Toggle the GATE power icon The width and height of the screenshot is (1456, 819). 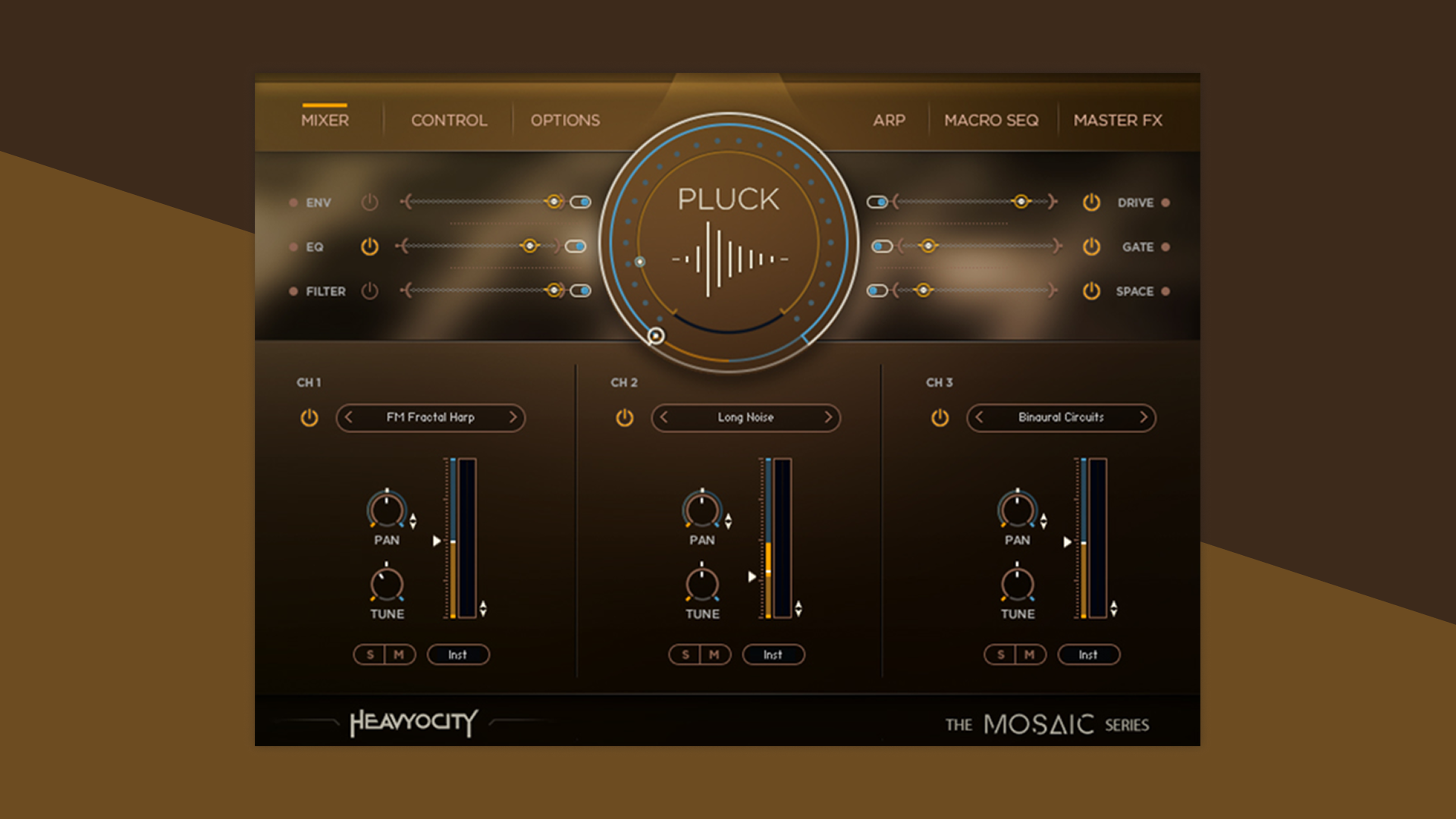coord(1092,247)
